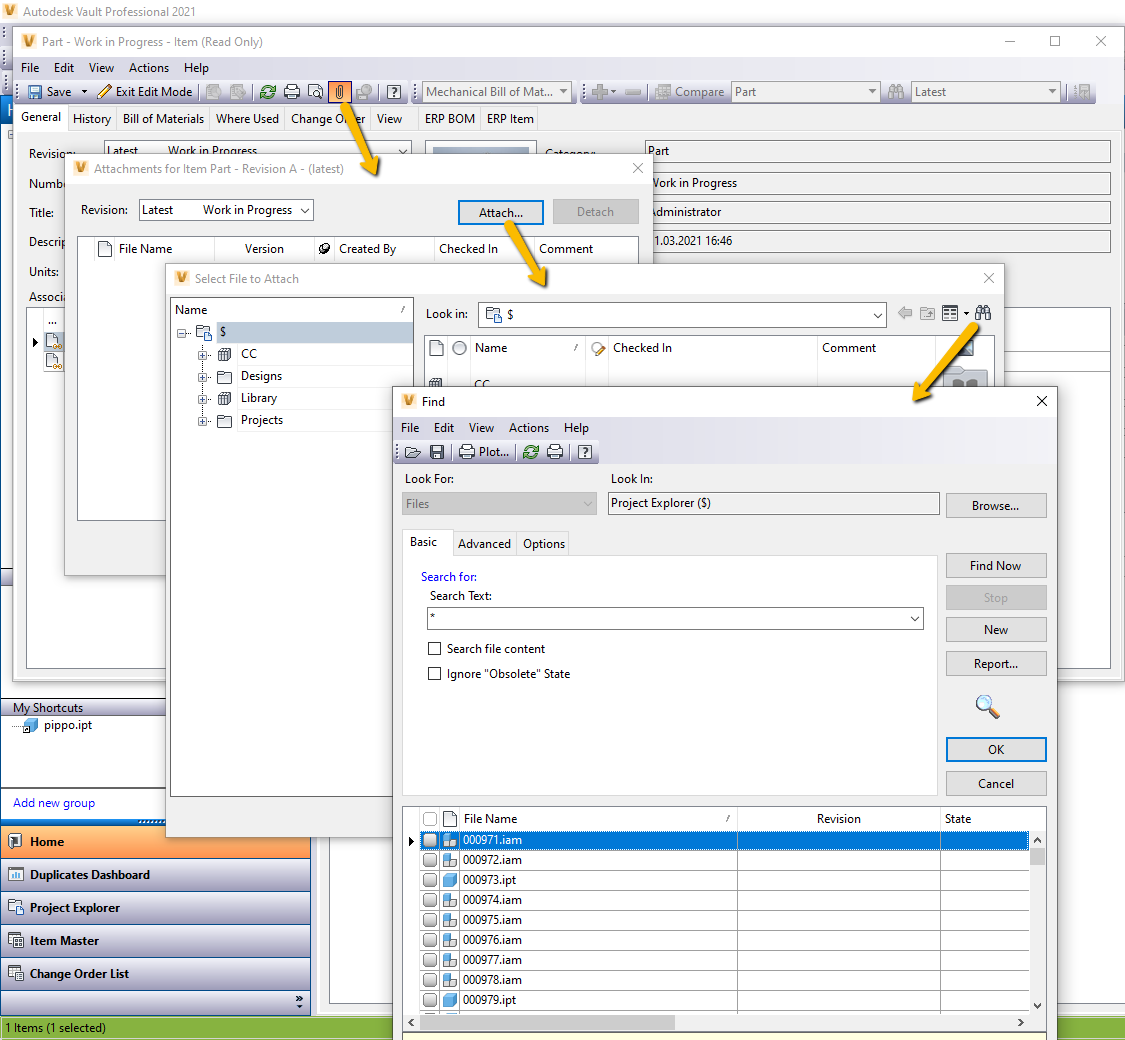Check Ignore Obsolete State option
Image resolution: width=1125 pixels, height=1040 pixels.
tap(435, 673)
